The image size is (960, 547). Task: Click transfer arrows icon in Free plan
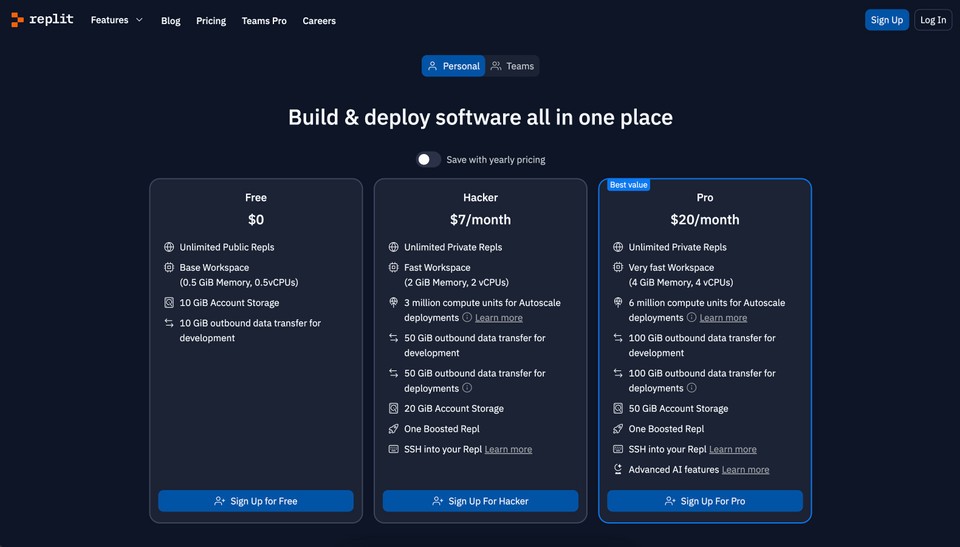[x=169, y=323]
